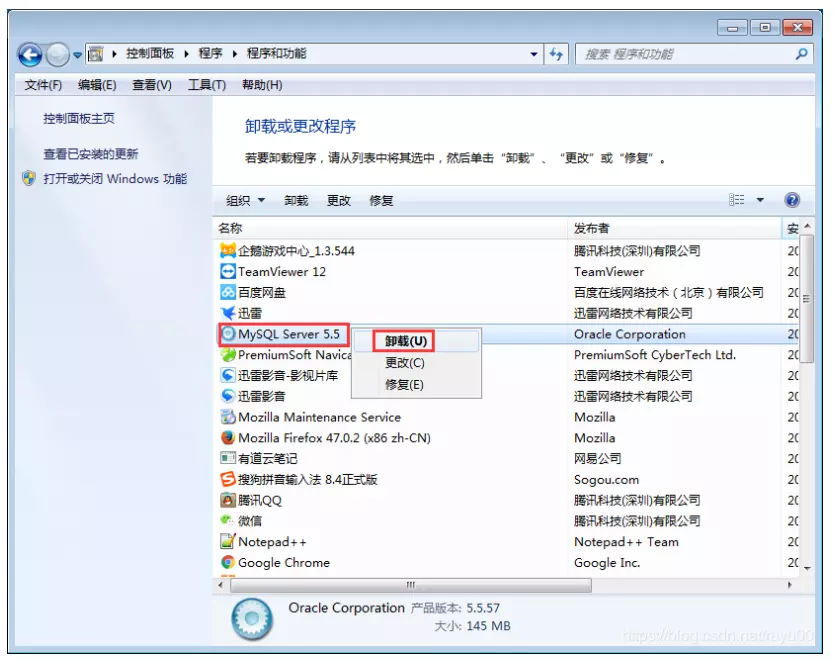Screen dimensions: 834x661
Task: Expand the arrow after 控制面板 breadcrumb
Action: tap(187, 54)
